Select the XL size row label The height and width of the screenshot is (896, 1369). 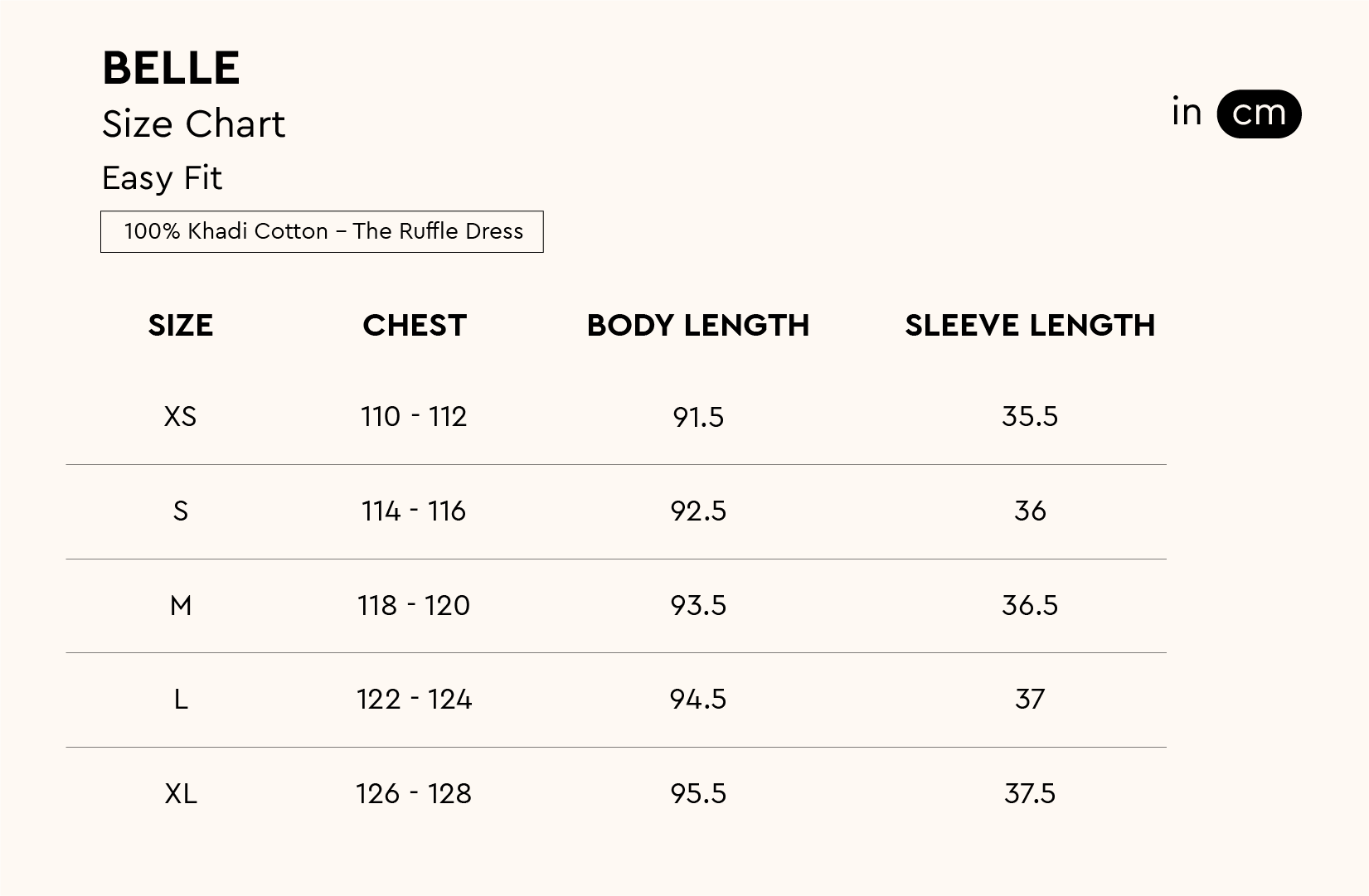pyautogui.click(x=181, y=794)
